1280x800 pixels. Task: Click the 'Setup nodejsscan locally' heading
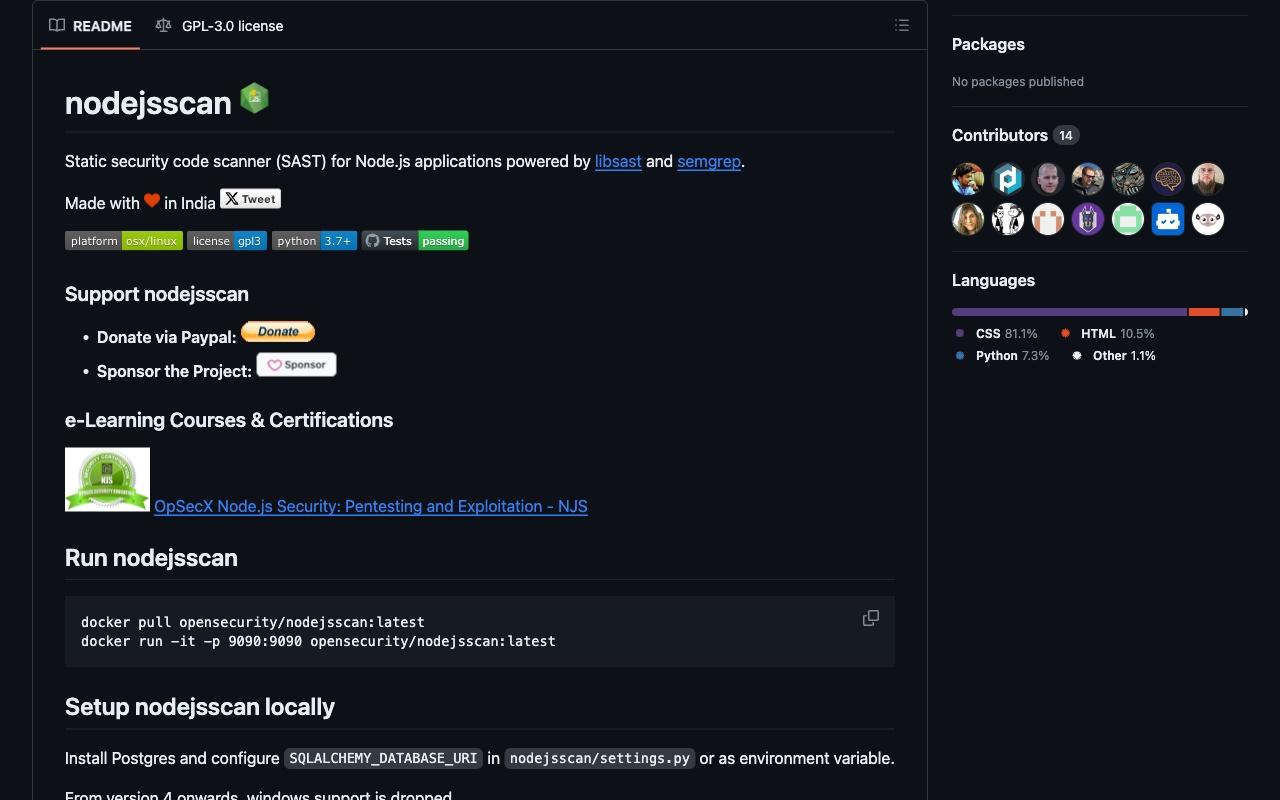pos(200,707)
